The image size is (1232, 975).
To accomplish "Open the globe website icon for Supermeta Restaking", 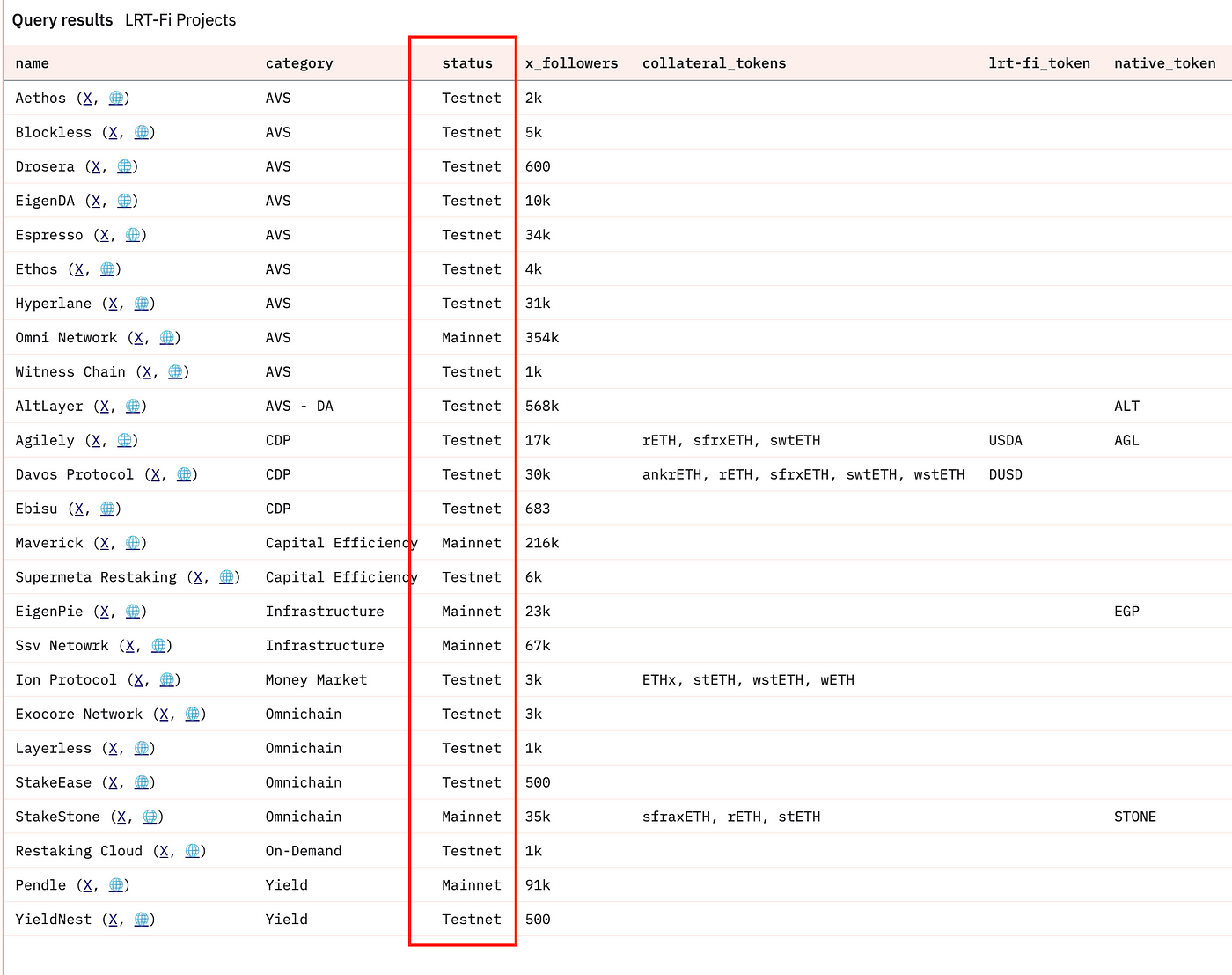I will point(227,577).
